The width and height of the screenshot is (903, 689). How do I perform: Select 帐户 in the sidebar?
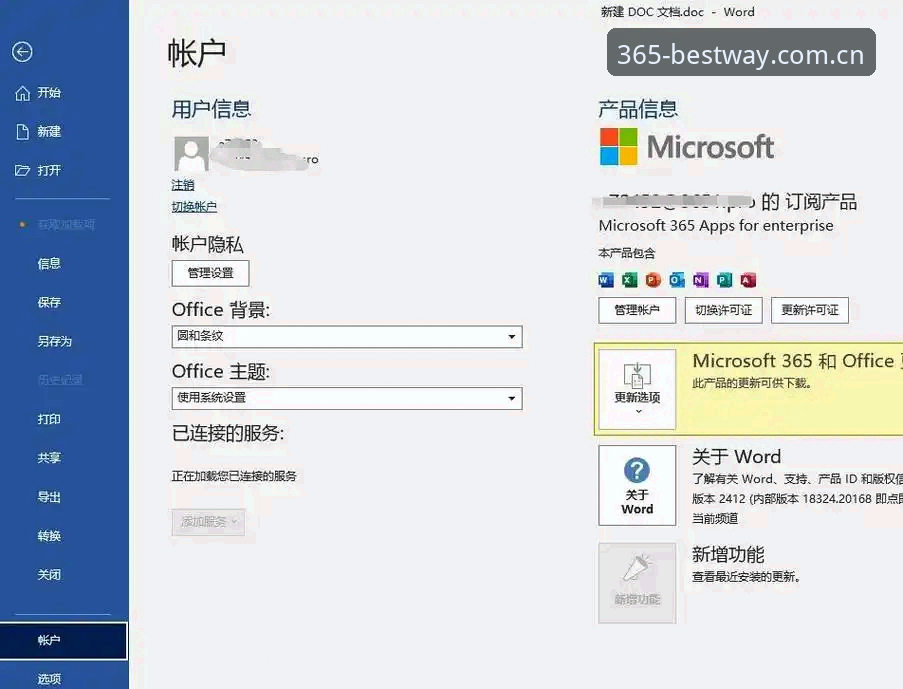(63, 641)
